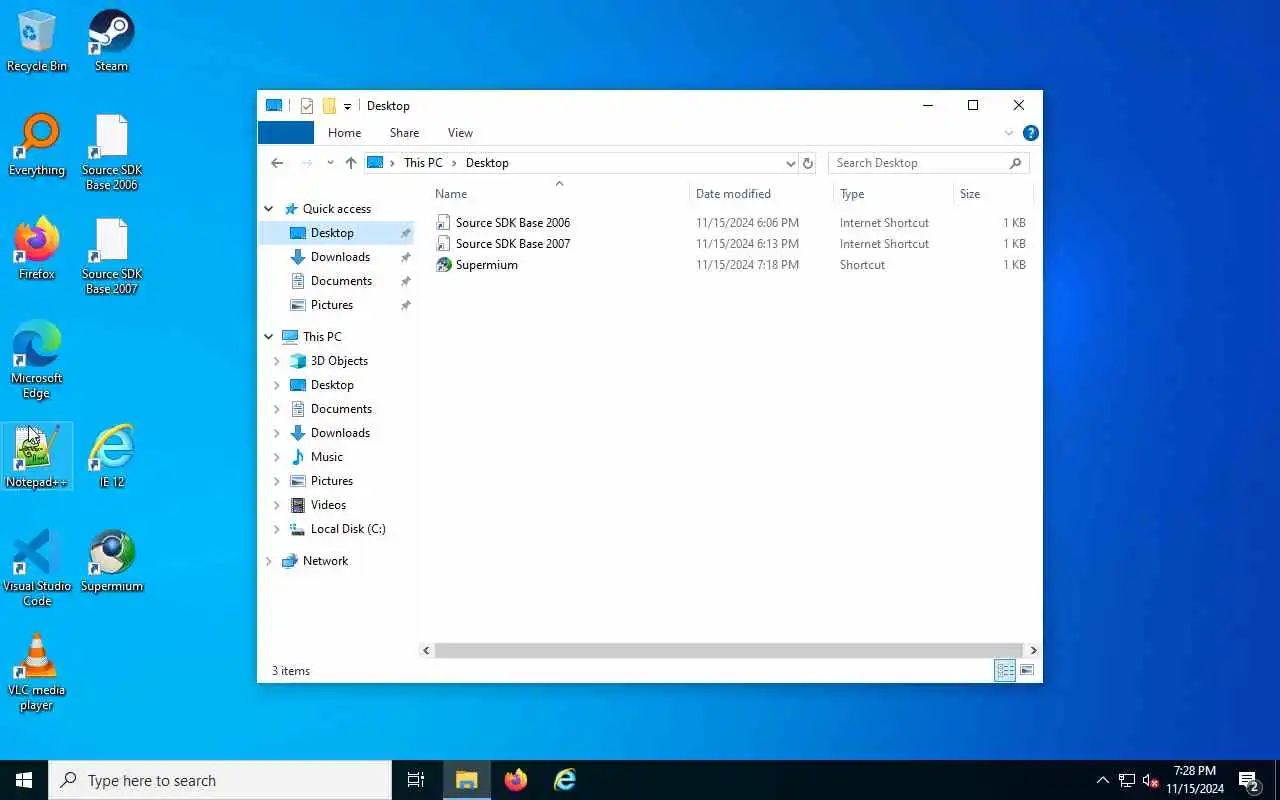Screen dimensions: 1280x800
Task: Select the Supermium file in list
Action: [732, 265]
